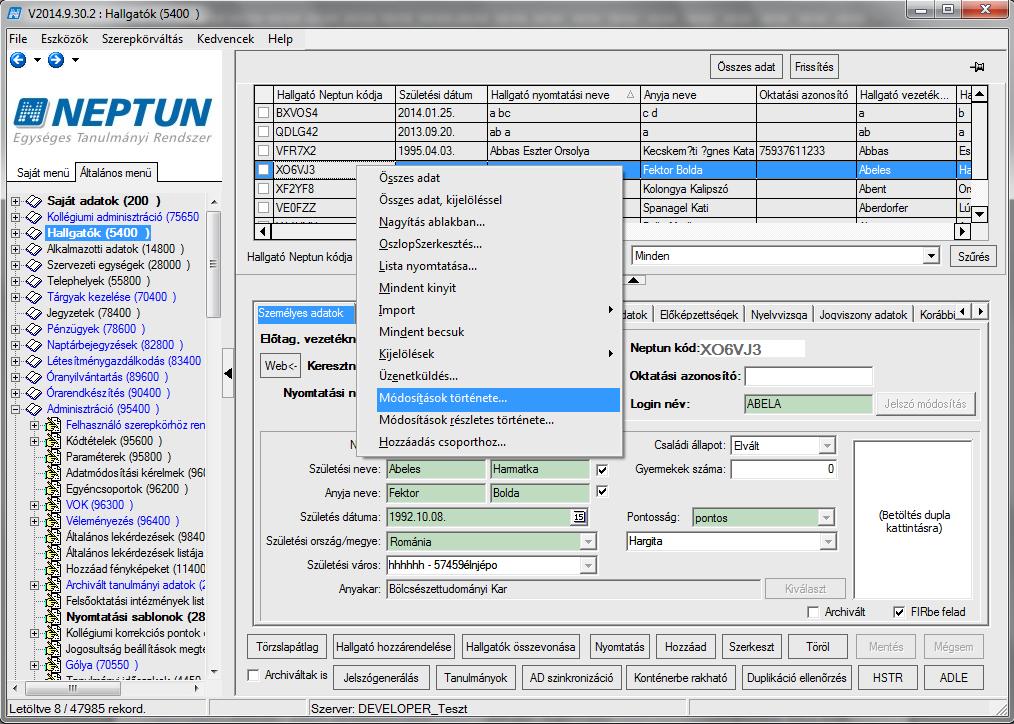Select Módosítások története from context menu
The width and height of the screenshot is (1014, 724).
click(498, 399)
